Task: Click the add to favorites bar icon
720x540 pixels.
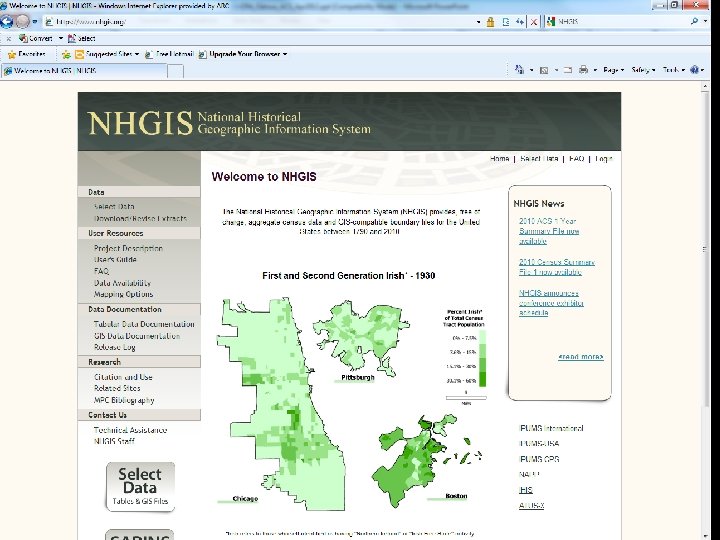Action: [x=66, y=55]
